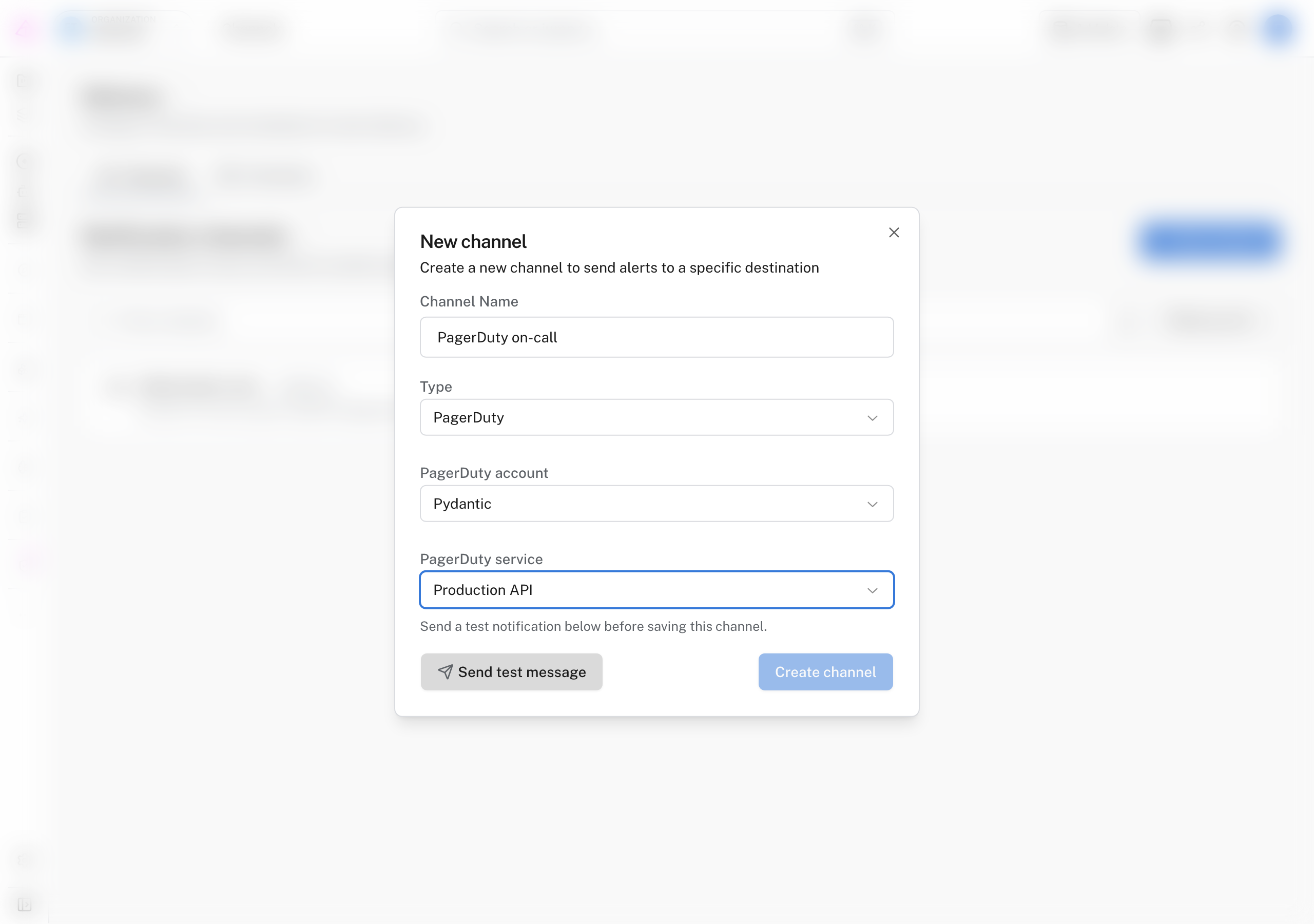This screenshot has height=924, width=1314.
Task: Open the PagerDuty service dropdown
Action: click(656, 590)
